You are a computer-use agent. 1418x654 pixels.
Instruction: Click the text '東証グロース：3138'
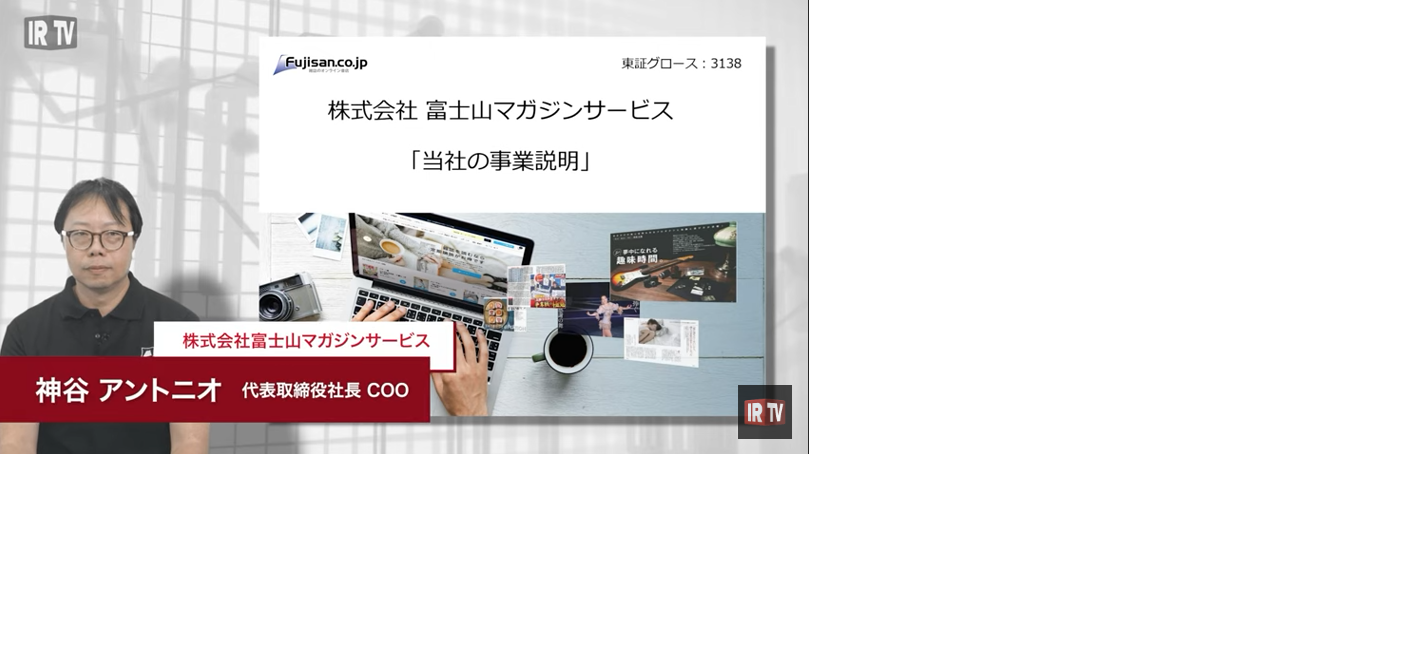tap(681, 63)
